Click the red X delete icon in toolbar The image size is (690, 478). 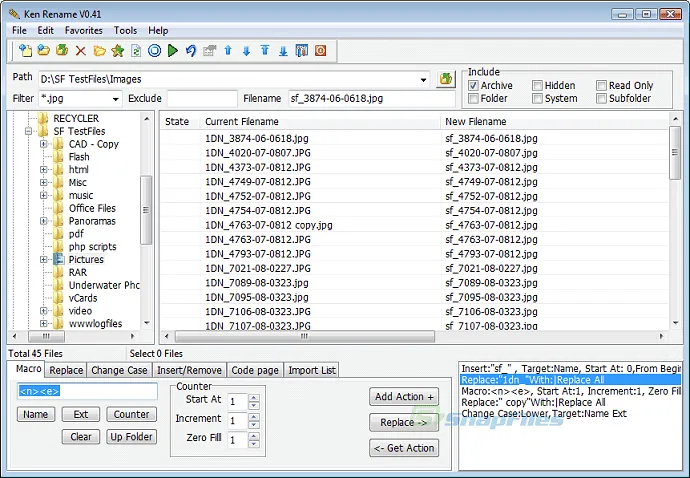[81, 50]
